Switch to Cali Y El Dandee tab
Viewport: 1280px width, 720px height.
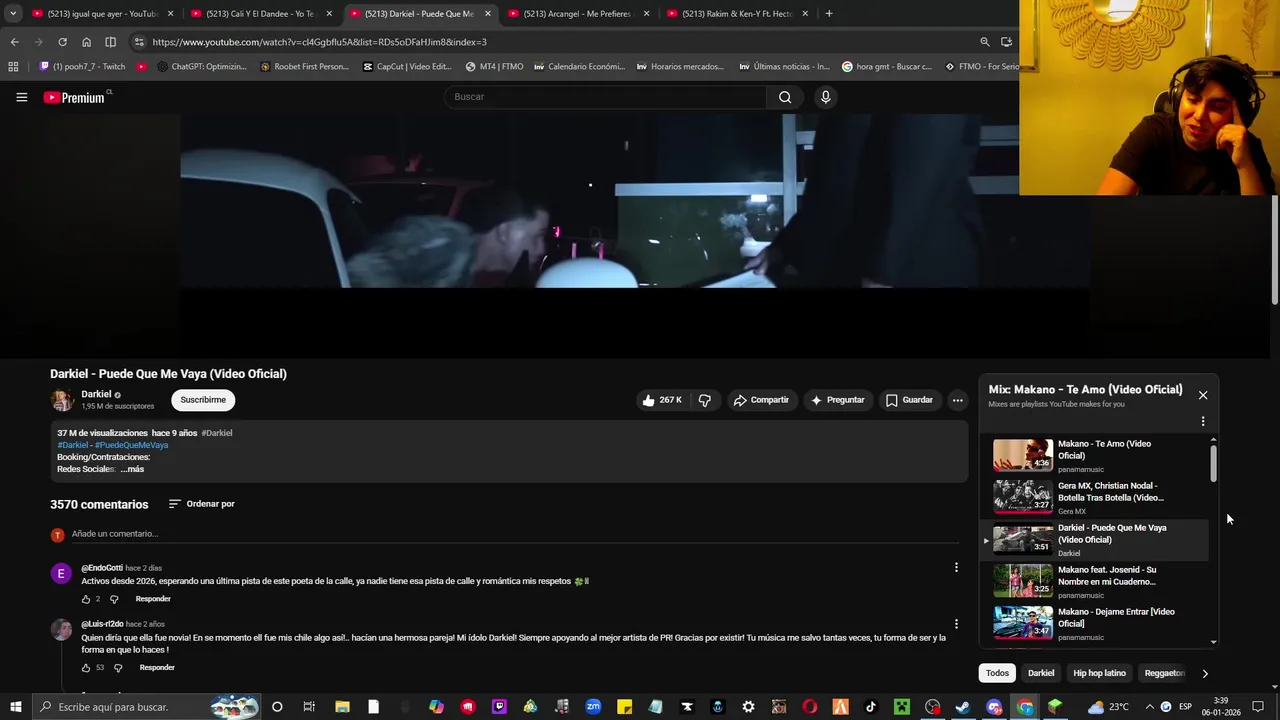[260, 14]
